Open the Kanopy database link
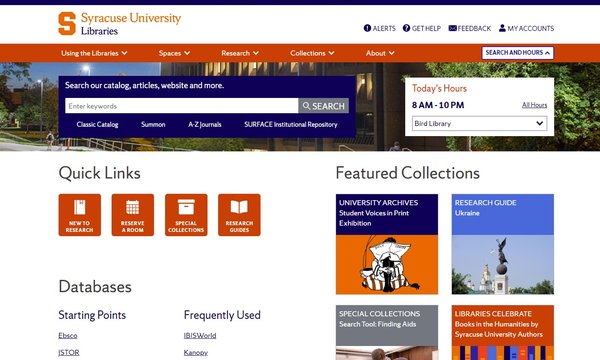Image resolution: width=600 pixels, height=360 pixels. [x=196, y=352]
